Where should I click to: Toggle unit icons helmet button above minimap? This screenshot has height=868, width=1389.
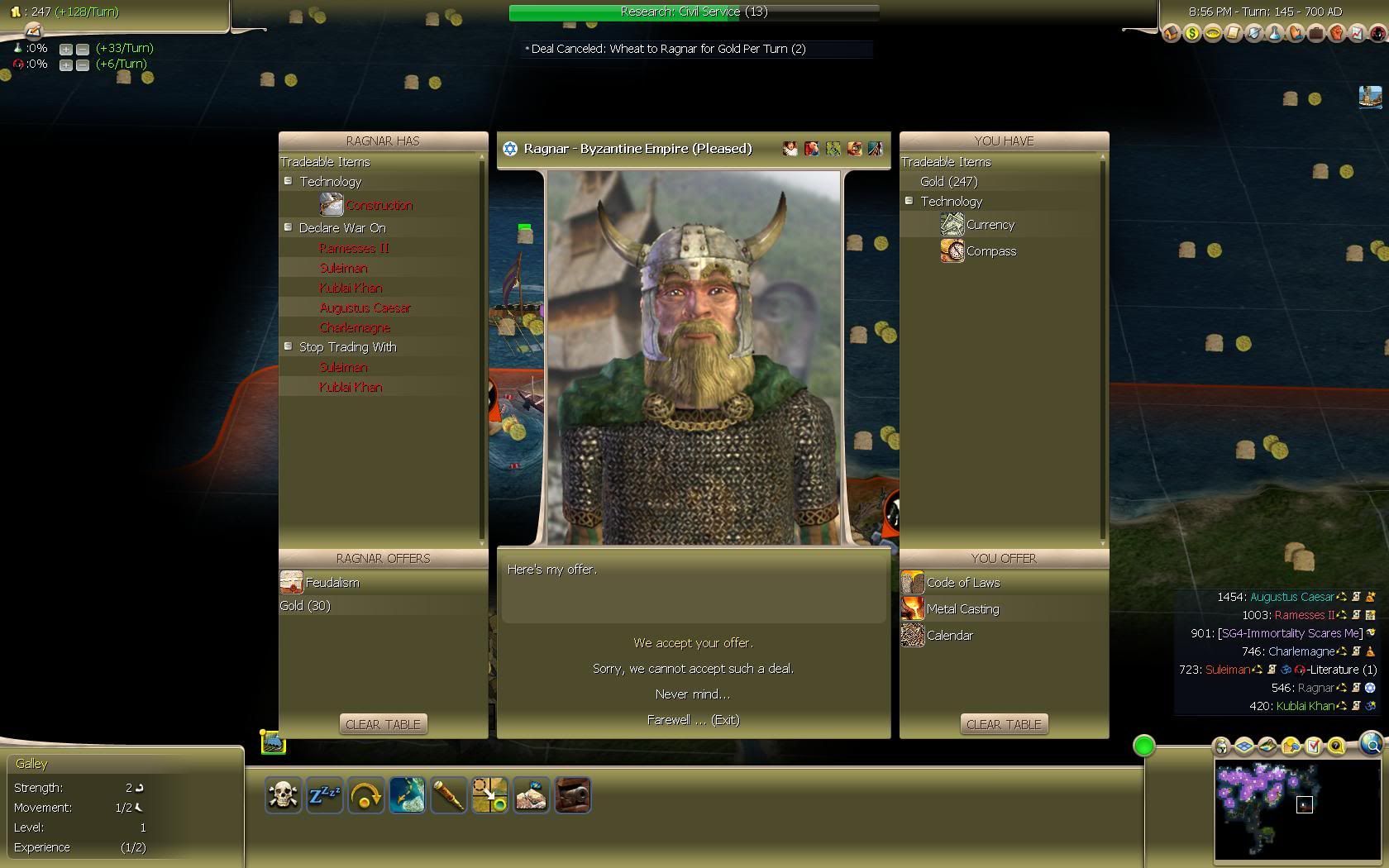click(x=1221, y=746)
